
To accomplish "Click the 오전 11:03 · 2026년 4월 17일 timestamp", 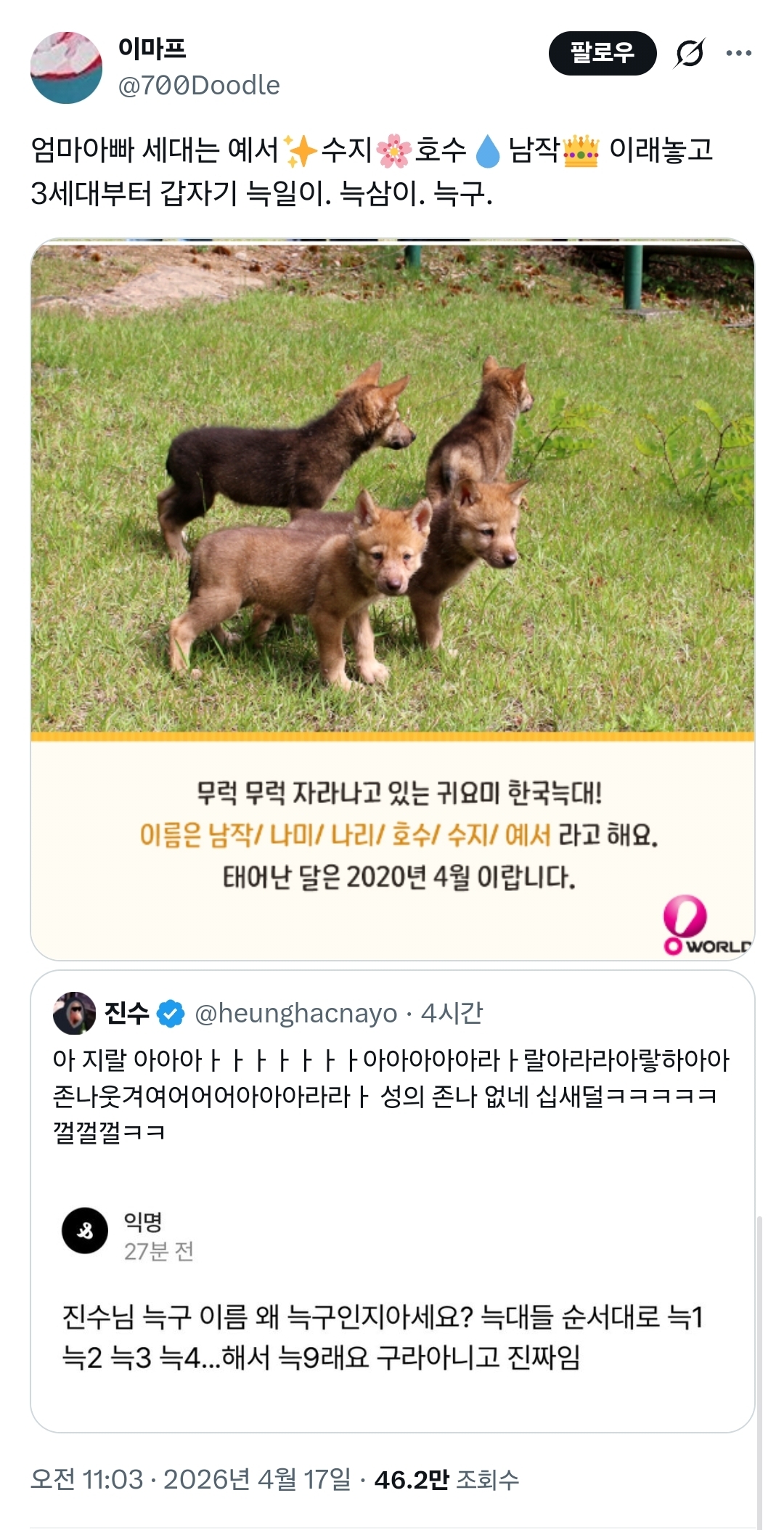I will click(191, 1479).
